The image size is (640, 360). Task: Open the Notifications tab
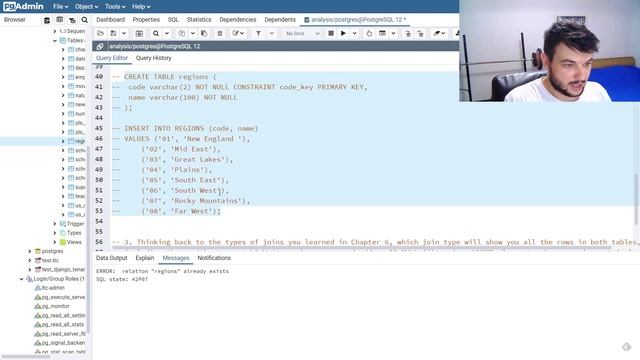click(214, 258)
